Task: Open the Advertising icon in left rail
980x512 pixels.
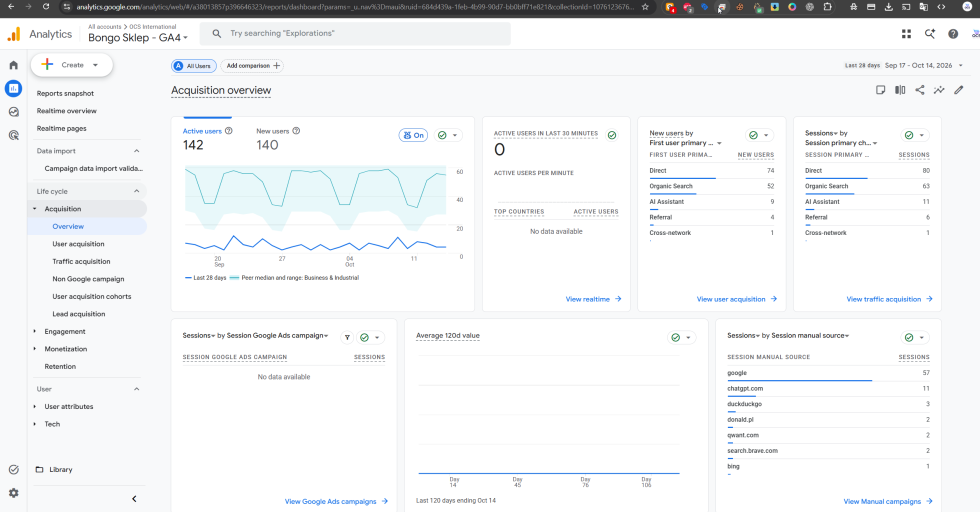Action: [x=14, y=135]
